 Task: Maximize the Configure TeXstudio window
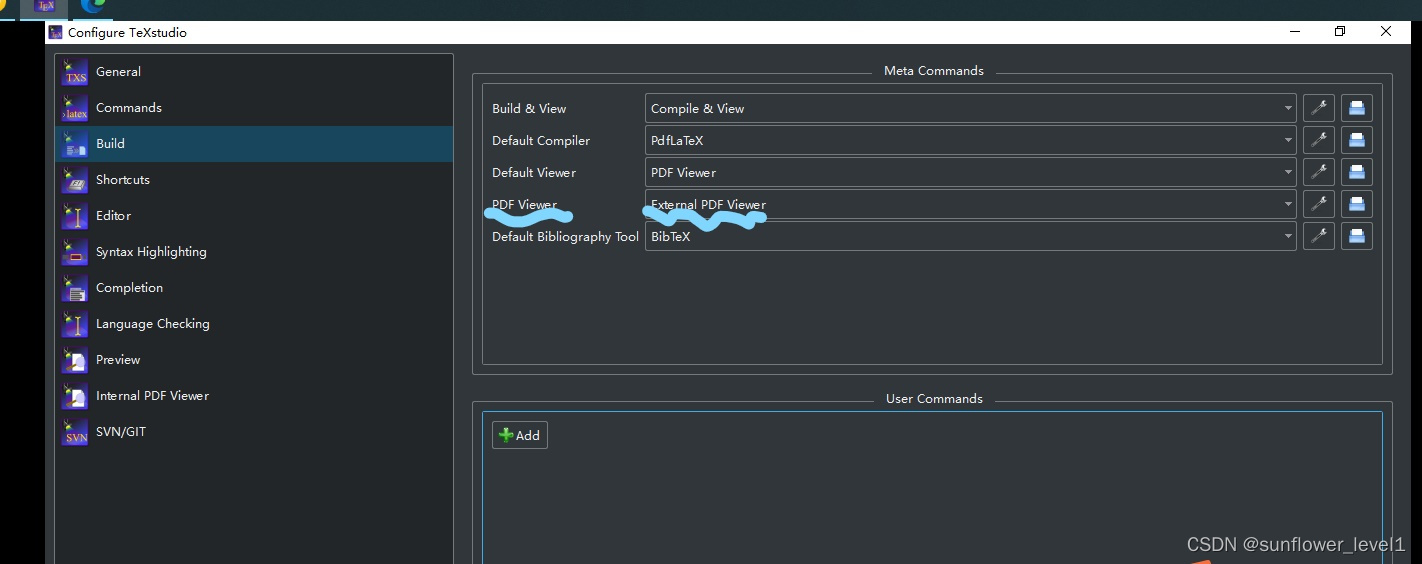point(1340,32)
